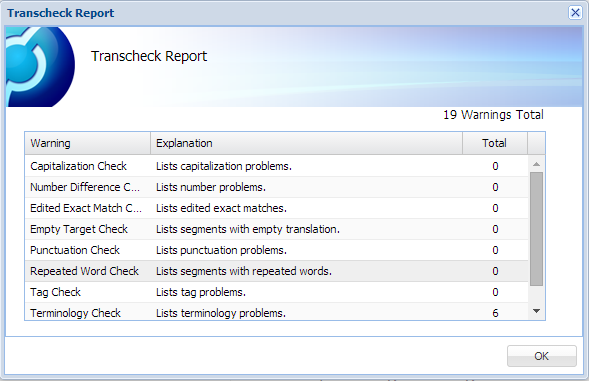Screen dimensions: 589x381
Task: Click 'Lists punctuation problems.' explanation
Action: tap(221, 250)
